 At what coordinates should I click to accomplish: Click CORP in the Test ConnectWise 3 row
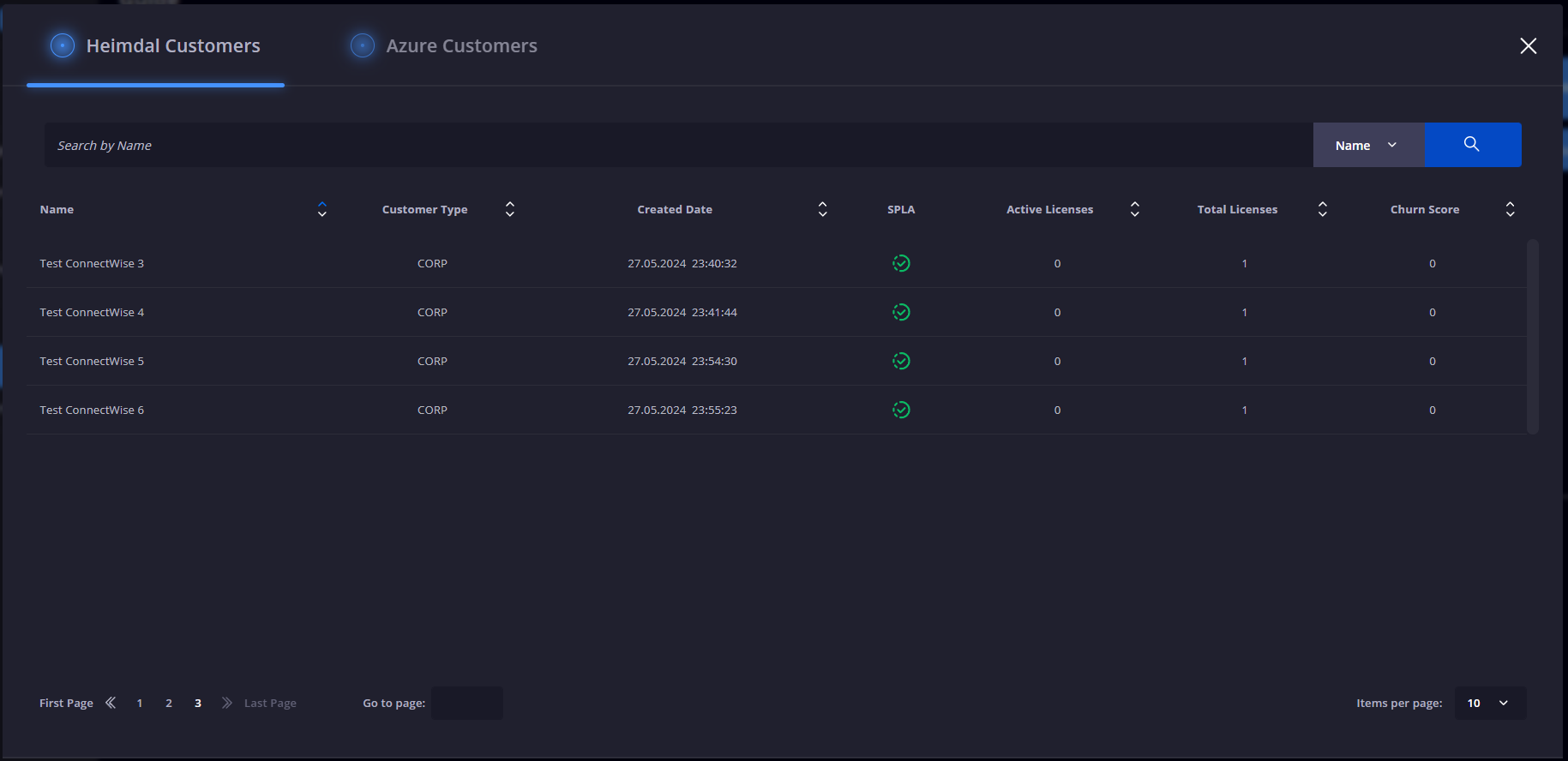[432, 263]
